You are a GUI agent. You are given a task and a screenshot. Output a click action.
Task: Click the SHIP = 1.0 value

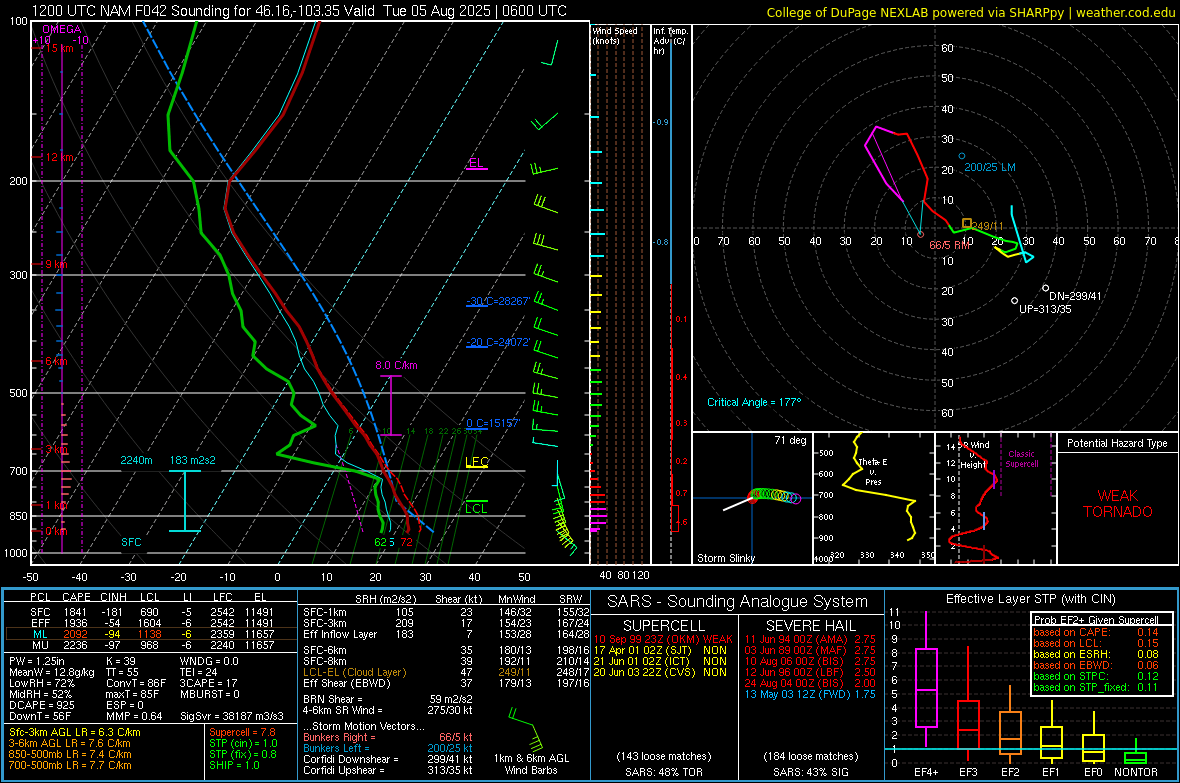pyautogui.click(x=234, y=765)
